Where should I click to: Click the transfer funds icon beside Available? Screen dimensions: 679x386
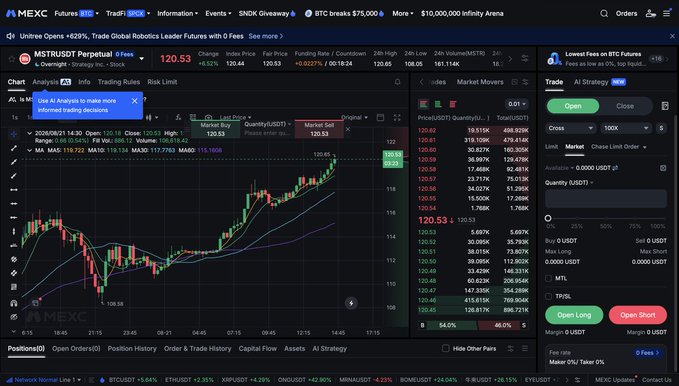click(x=615, y=168)
